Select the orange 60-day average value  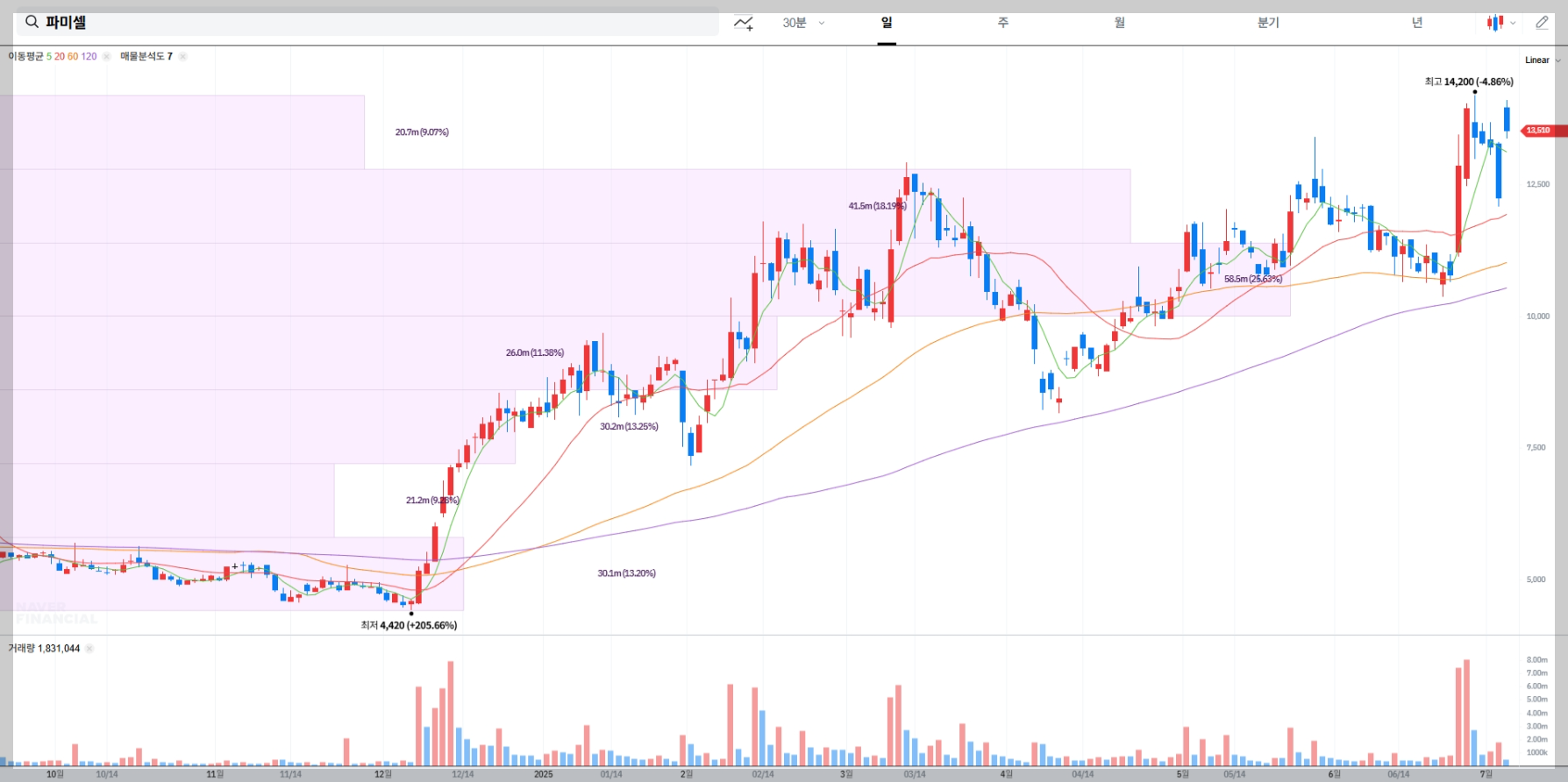(73, 56)
